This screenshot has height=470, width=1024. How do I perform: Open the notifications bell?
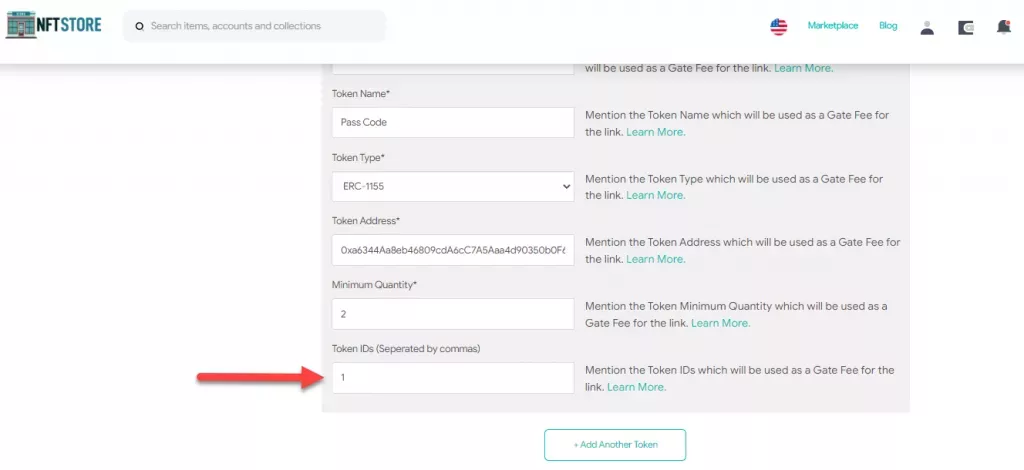click(x=1003, y=27)
